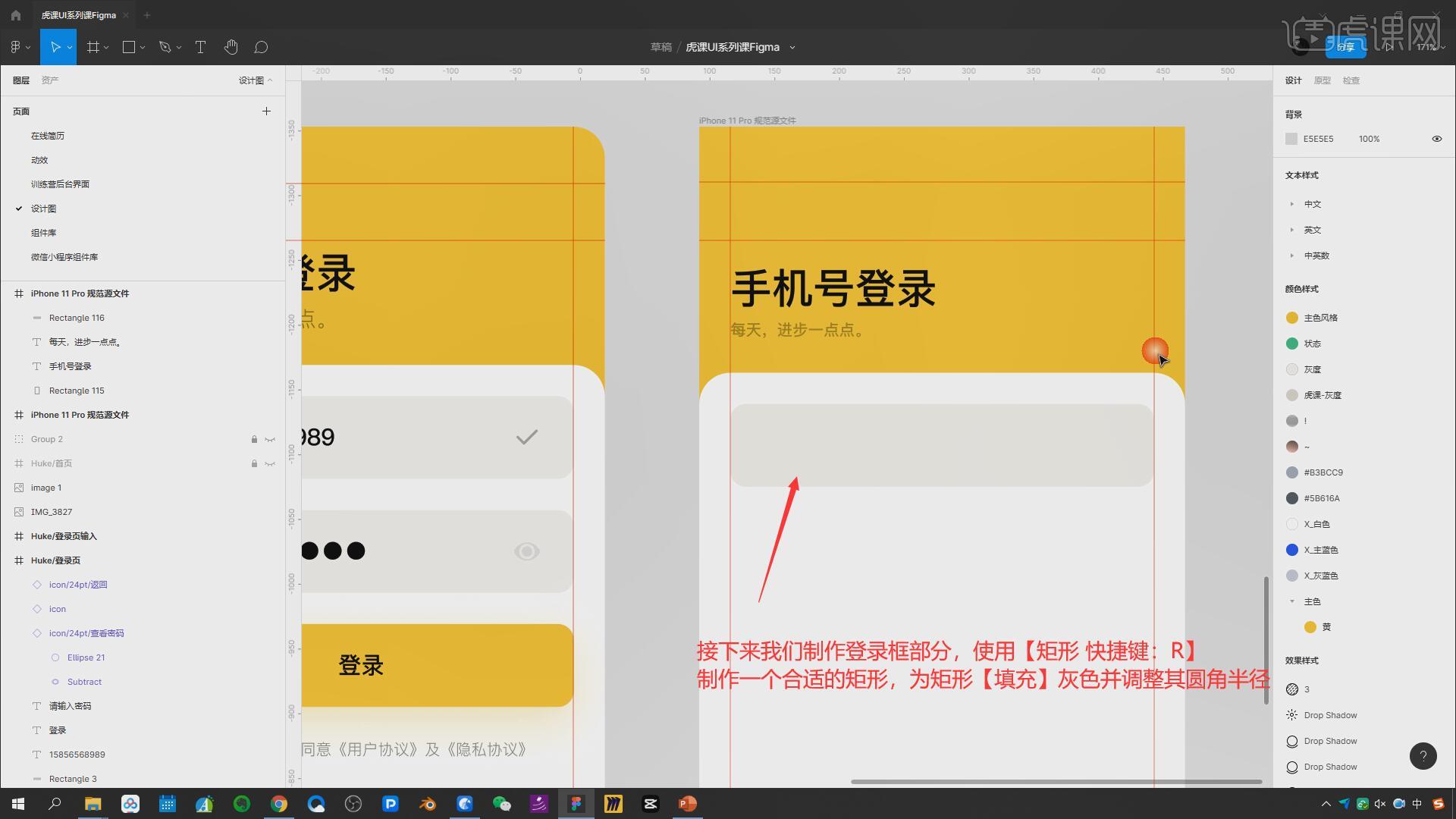The image size is (1456, 819).
Task: Switch to the 资产 tab
Action: [x=50, y=80]
